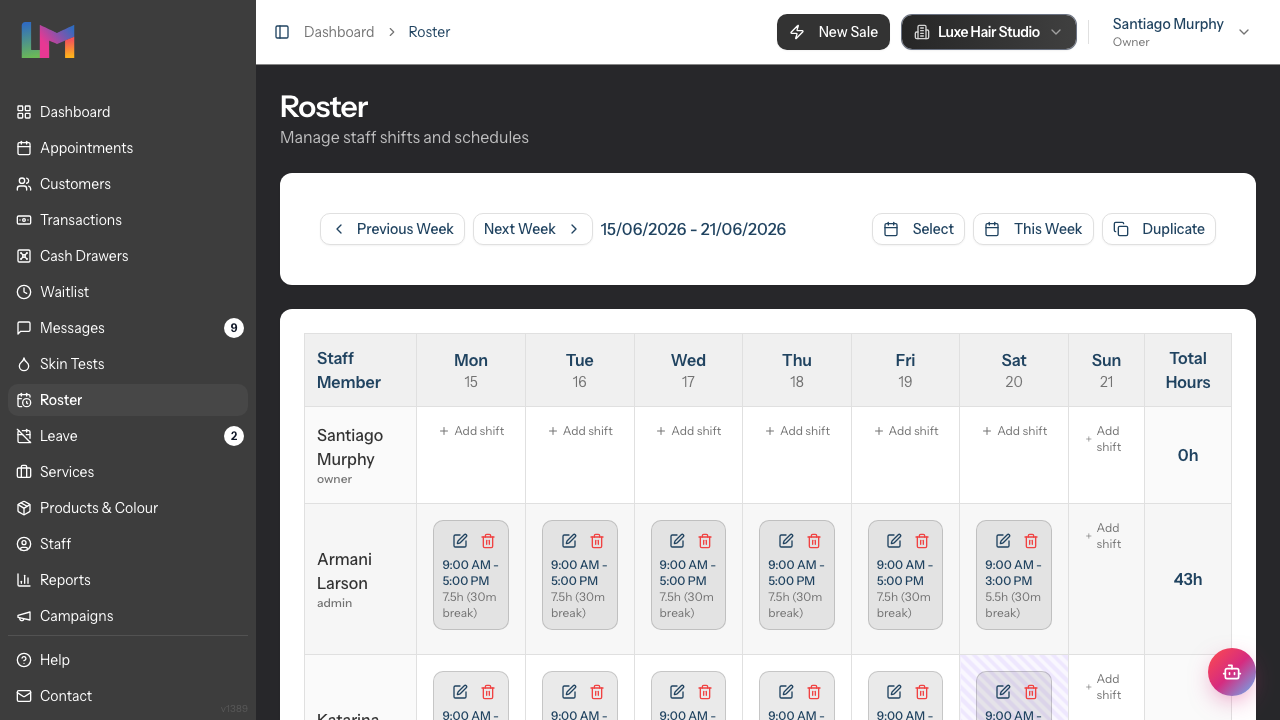
Task: Open Transactions in sidebar
Action: point(128,220)
